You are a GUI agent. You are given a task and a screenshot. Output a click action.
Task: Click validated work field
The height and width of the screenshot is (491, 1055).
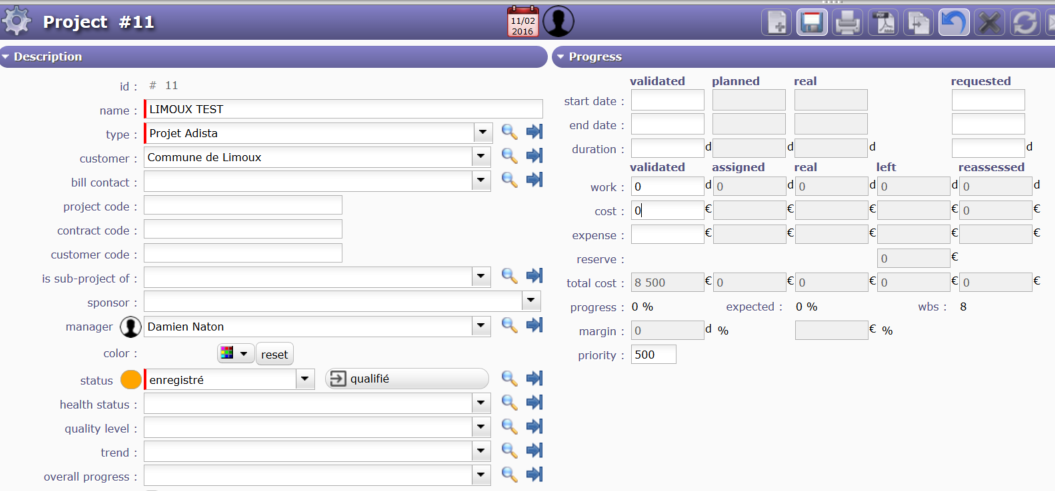tap(667, 186)
